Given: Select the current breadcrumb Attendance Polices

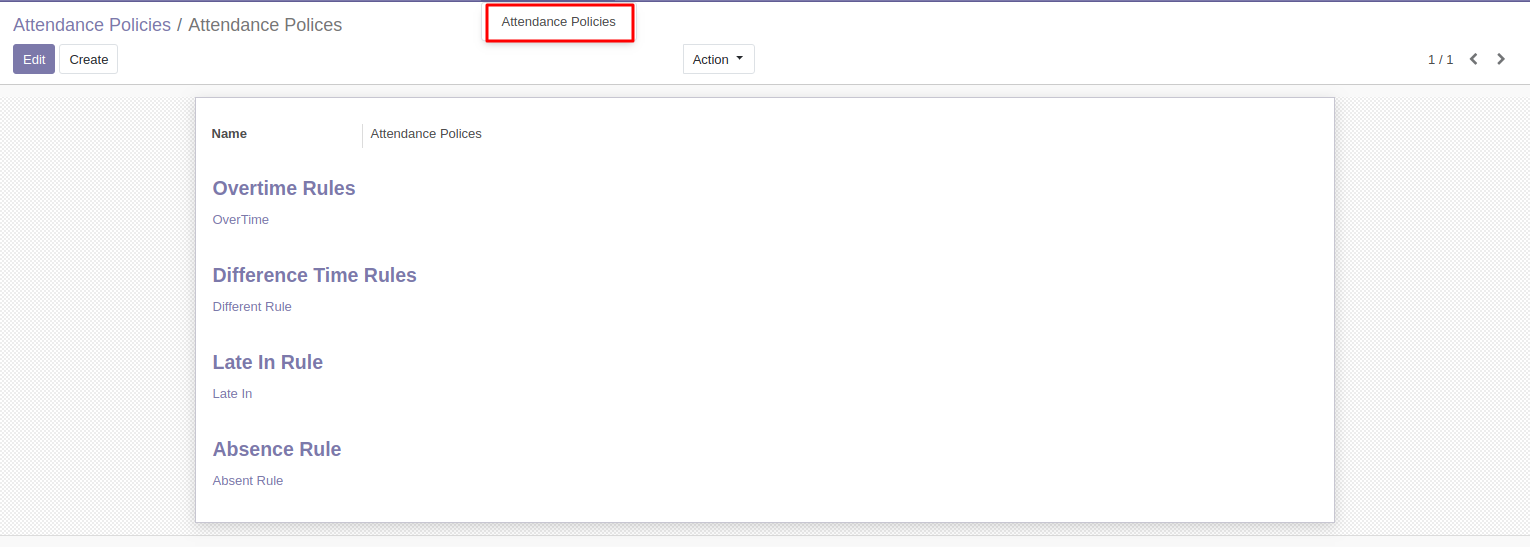Looking at the screenshot, I should coord(265,25).
